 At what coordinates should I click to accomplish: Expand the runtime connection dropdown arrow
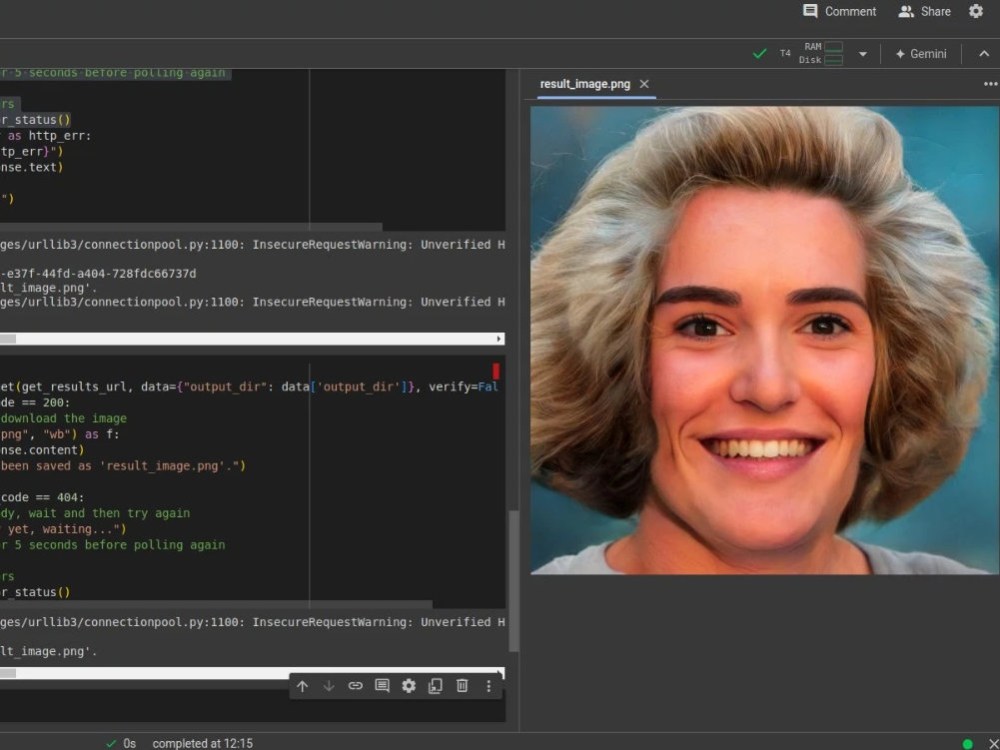point(862,54)
